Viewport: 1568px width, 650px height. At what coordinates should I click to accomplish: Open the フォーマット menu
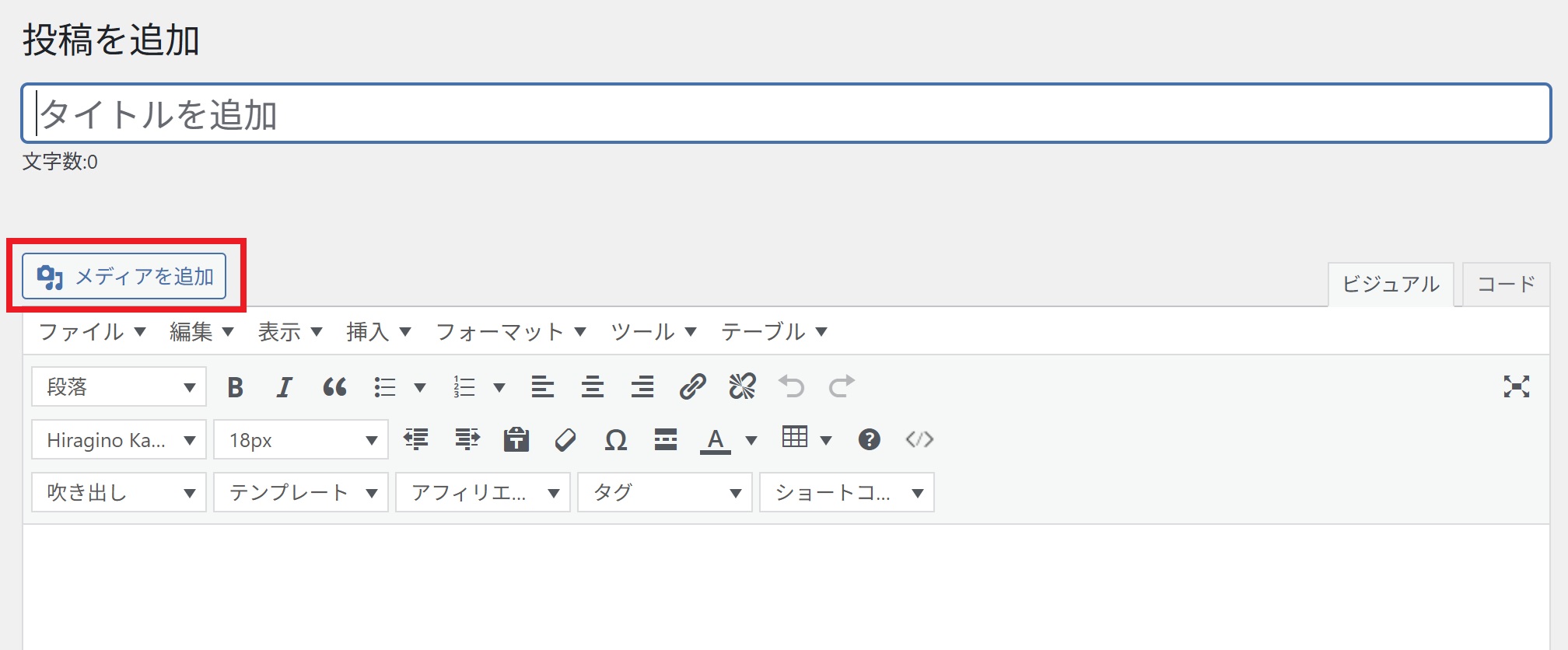tap(510, 332)
